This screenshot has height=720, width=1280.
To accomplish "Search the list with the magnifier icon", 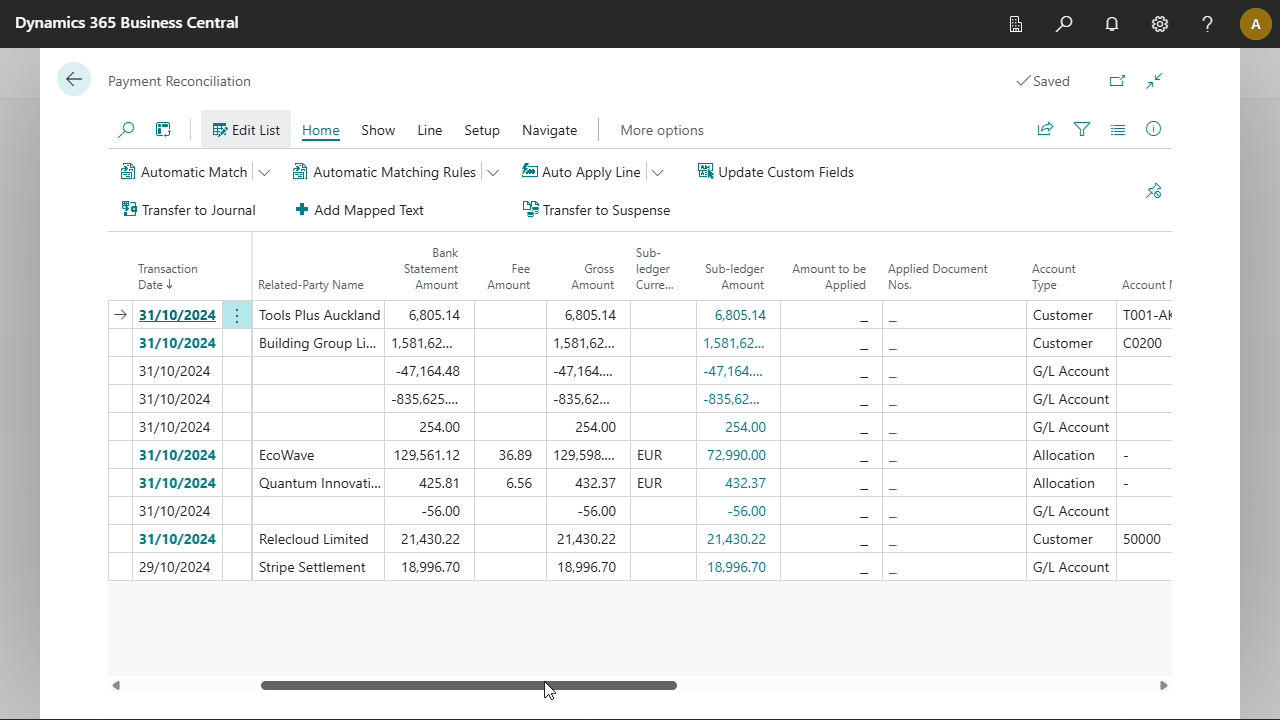I will tap(126, 130).
